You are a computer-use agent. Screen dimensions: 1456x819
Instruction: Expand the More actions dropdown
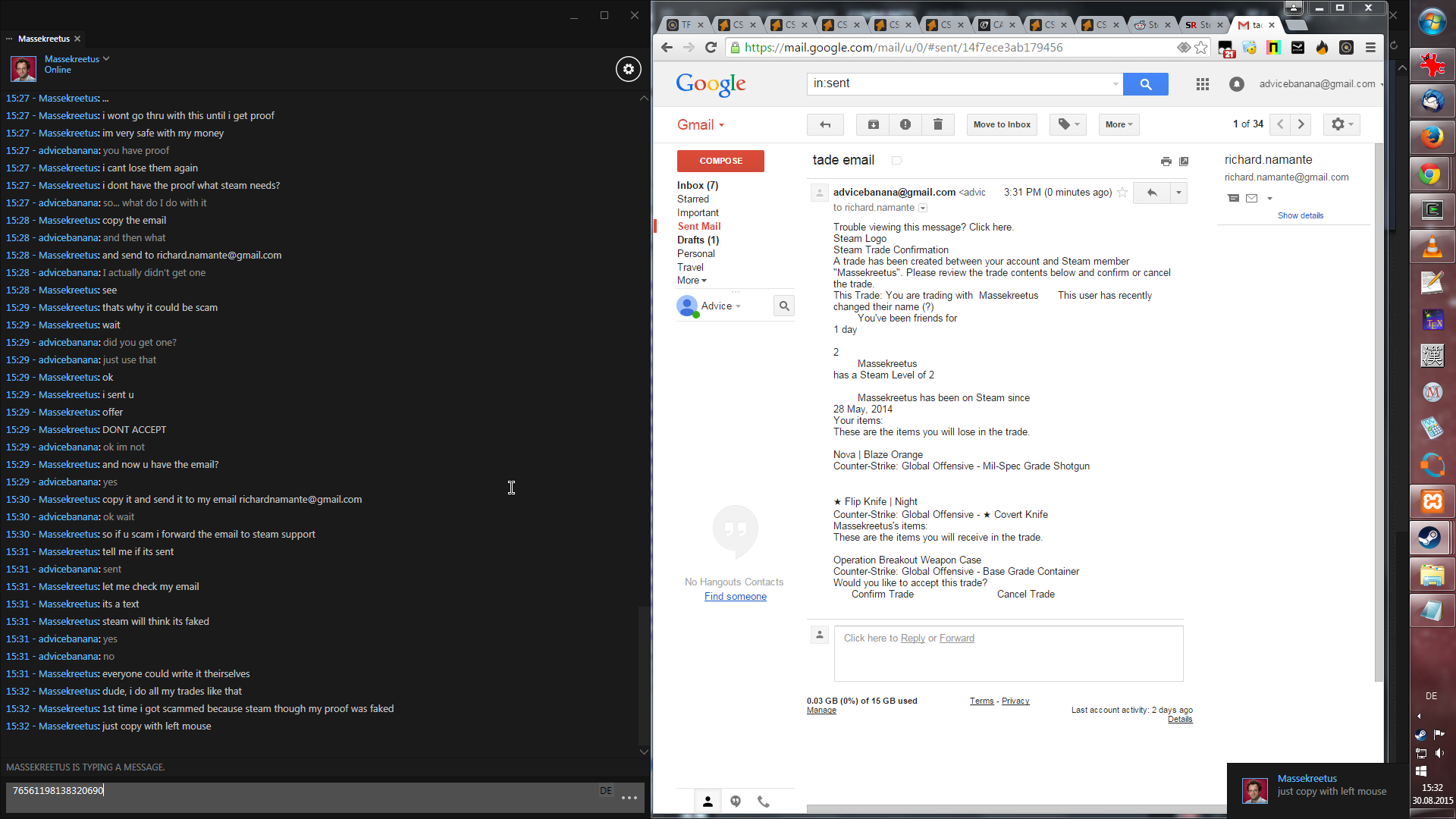pos(1119,124)
